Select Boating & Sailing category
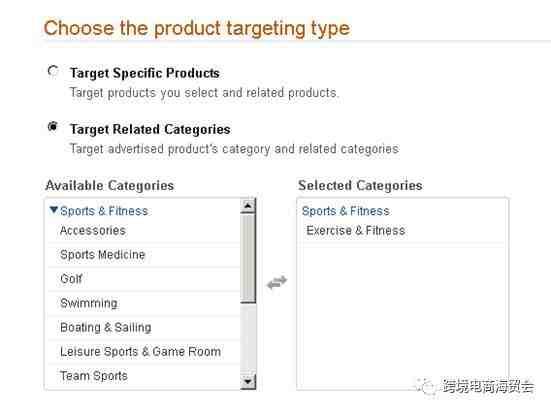The height and width of the screenshot is (411, 551). pos(144,328)
